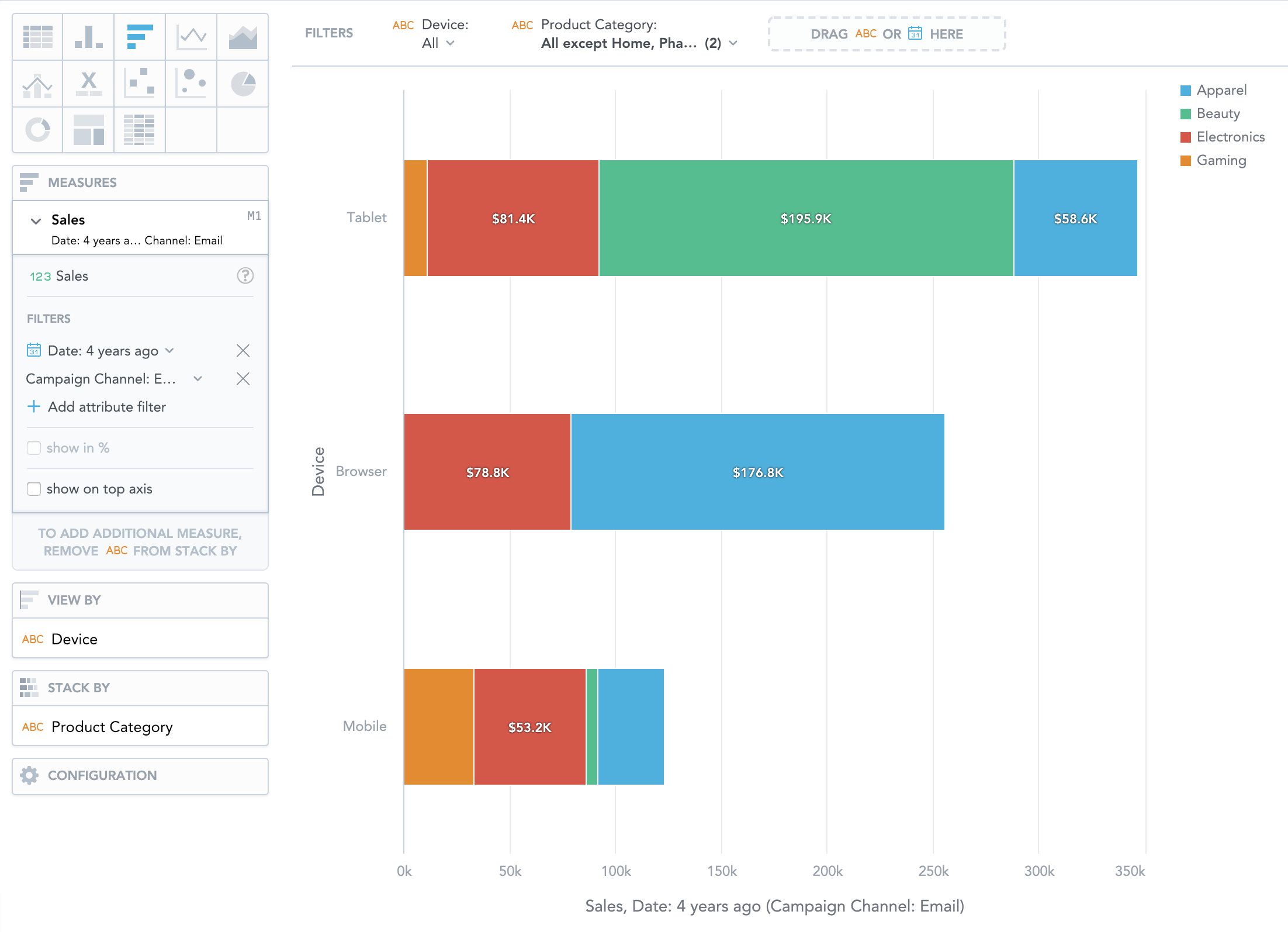
Task: Click the Tablet Electronics $81.4K segment
Action: click(x=513, y=218)
